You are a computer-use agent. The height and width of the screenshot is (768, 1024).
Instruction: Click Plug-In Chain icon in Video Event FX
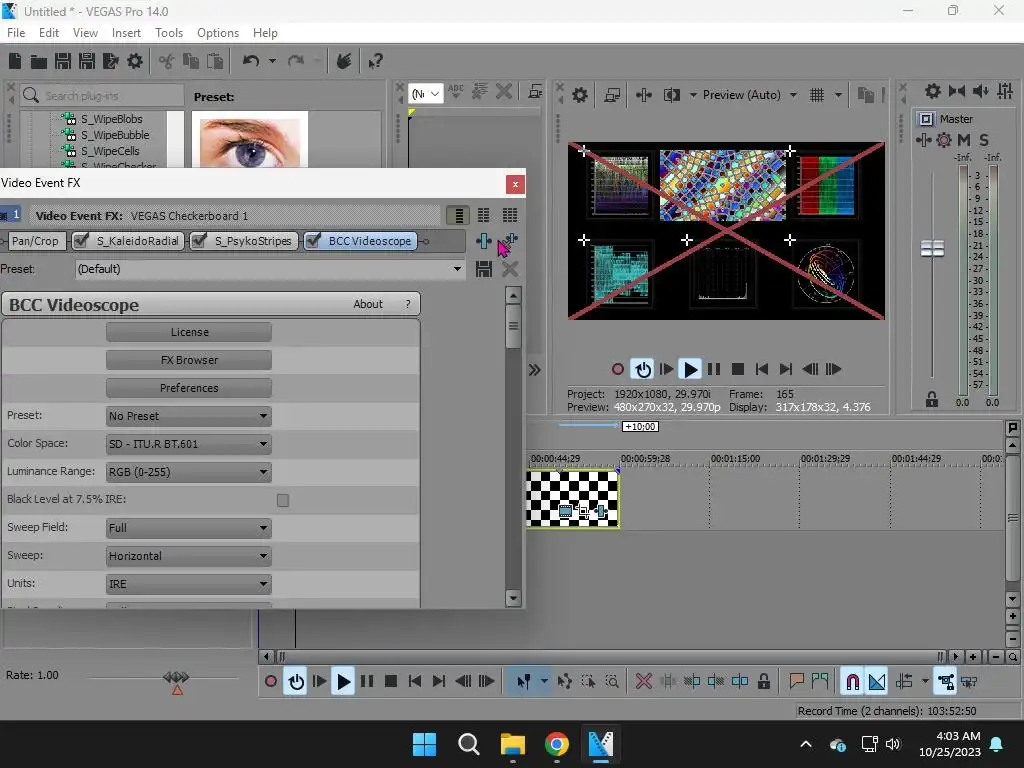[484, 241]
